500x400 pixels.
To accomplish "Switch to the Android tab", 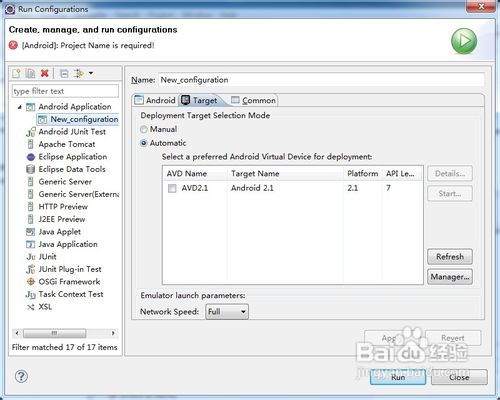I will tap(155, 100).
